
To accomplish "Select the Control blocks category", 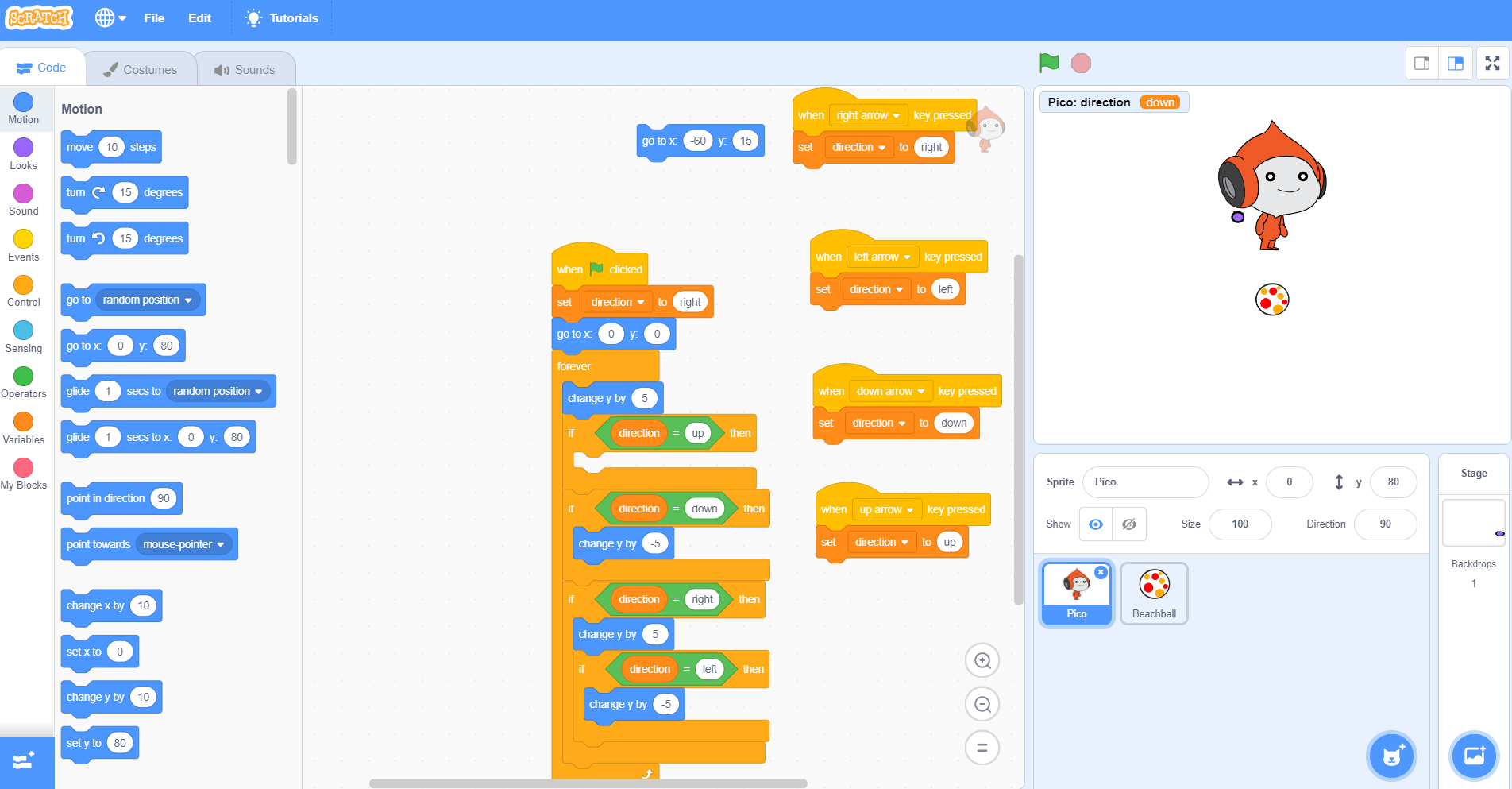I will point(24,291).
